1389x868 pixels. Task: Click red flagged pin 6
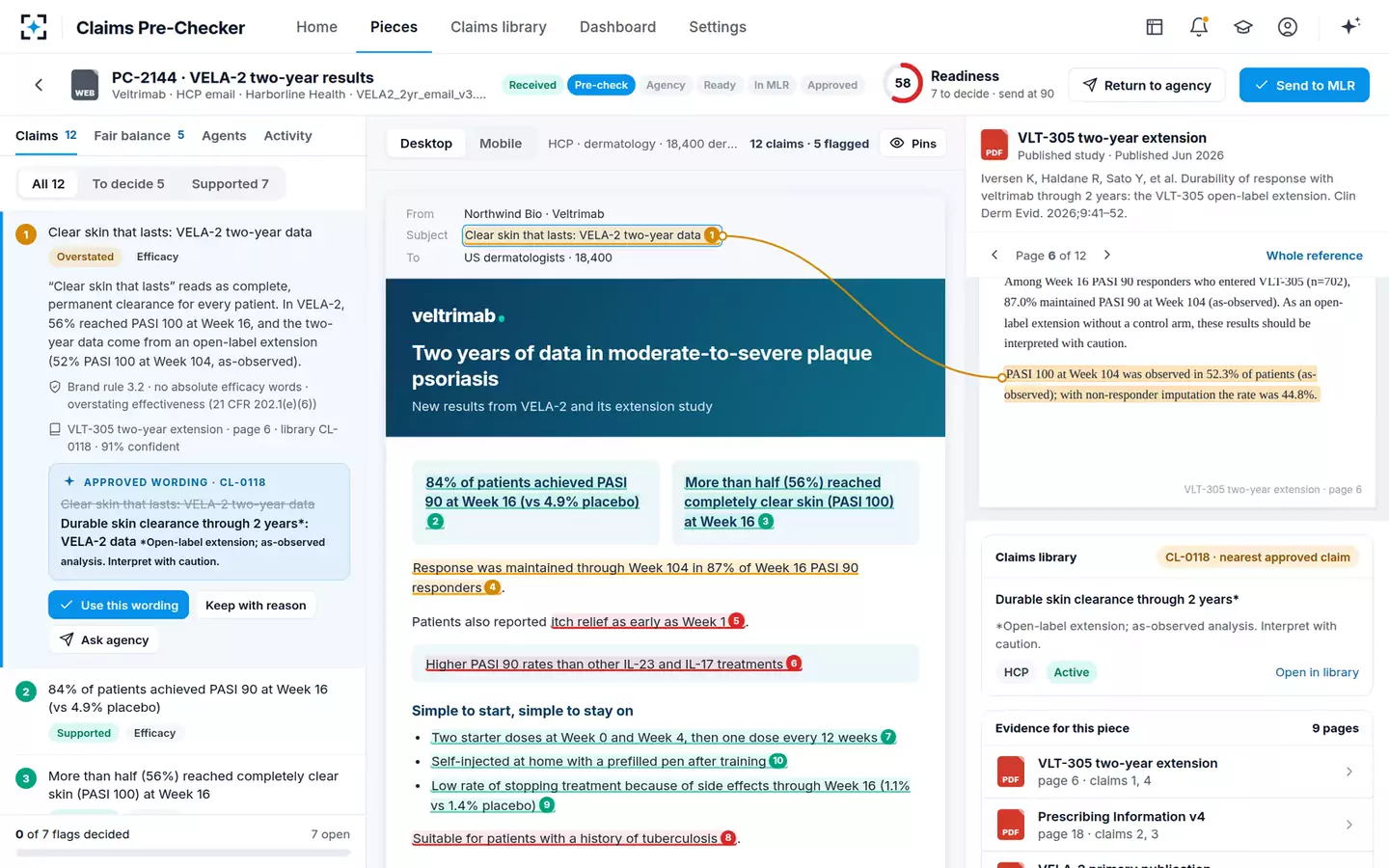pos(794,664)
